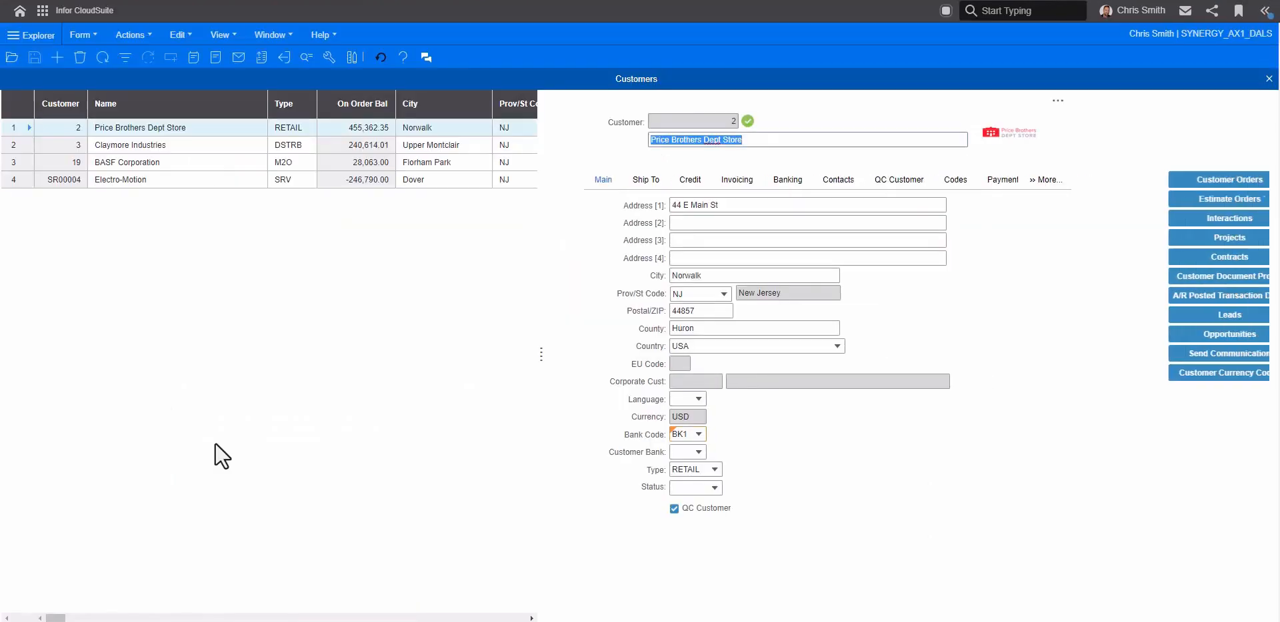Open the Language dropdown

point(698,399)
